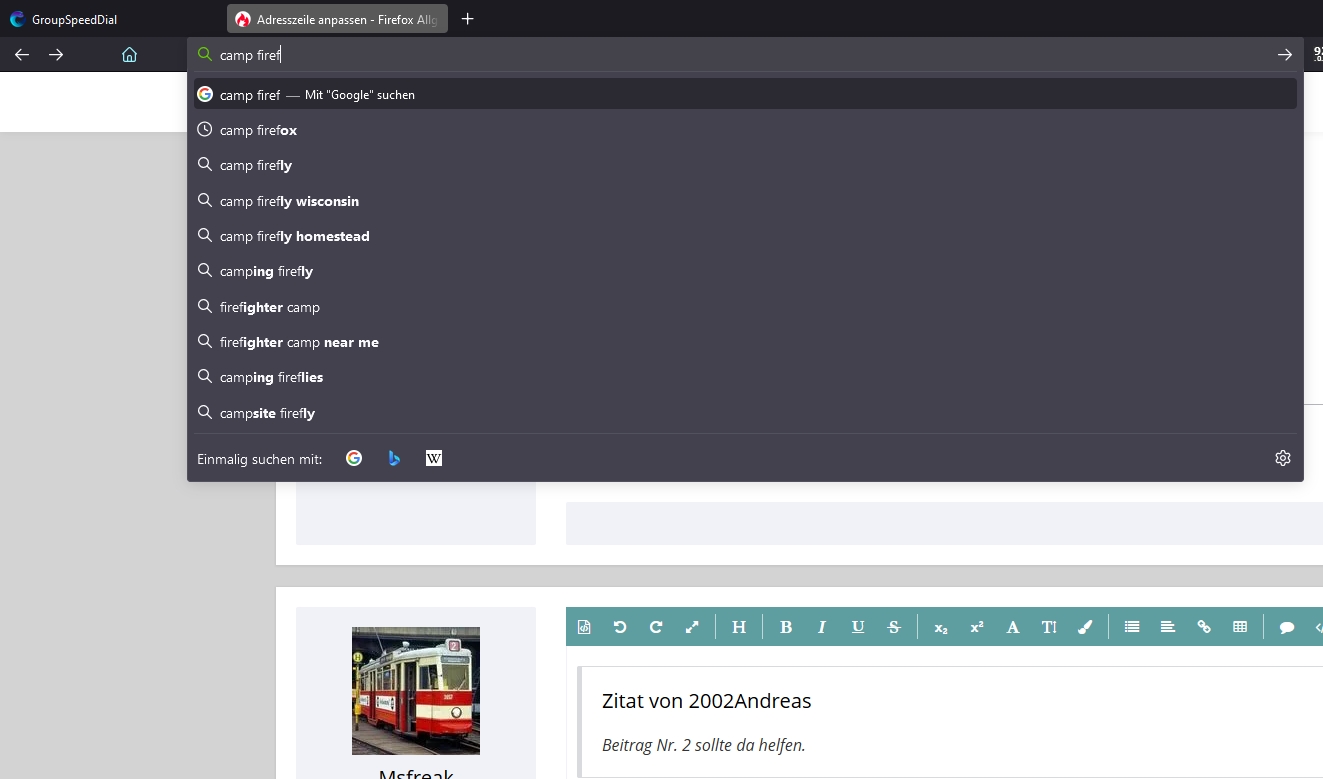Apply subscript formatting
Image resolution: width=1323 pixels, height=779 pixels.
click(x=941, y=627)
